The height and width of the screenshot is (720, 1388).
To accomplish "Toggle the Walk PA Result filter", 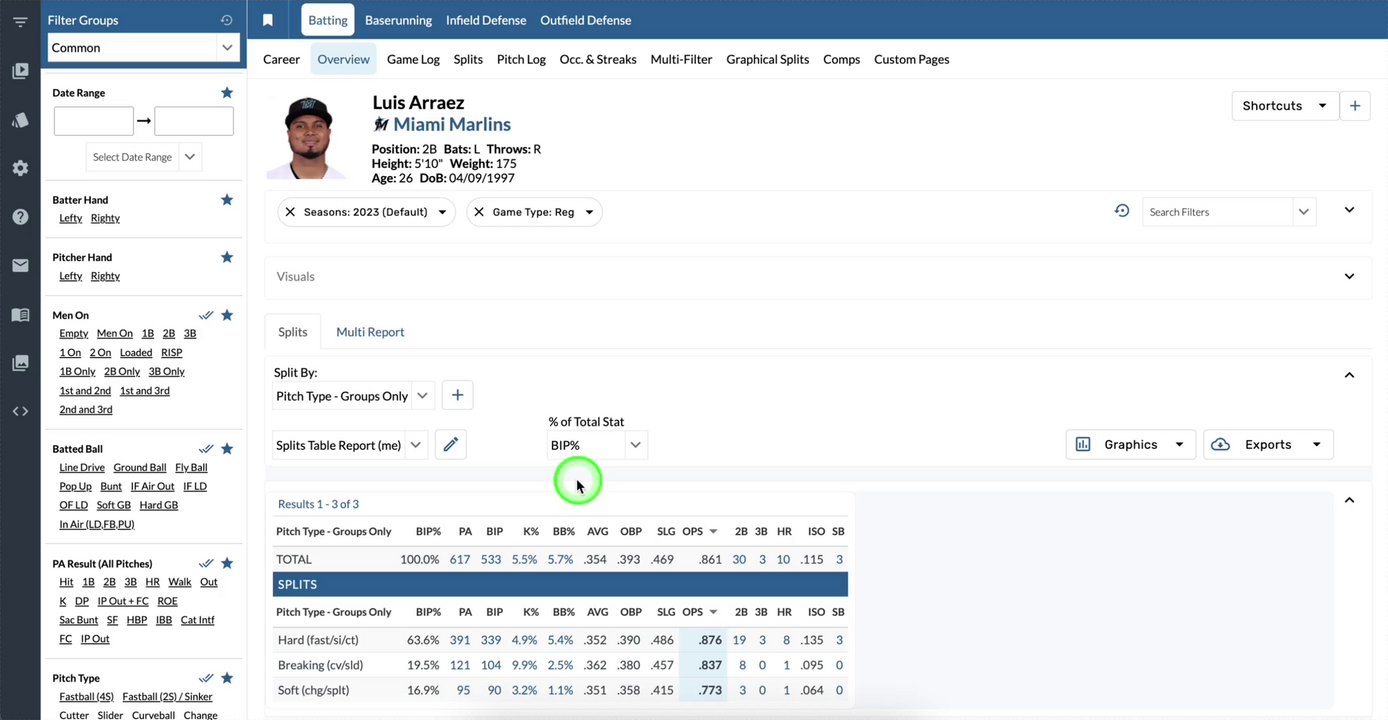I will (180, 582).
